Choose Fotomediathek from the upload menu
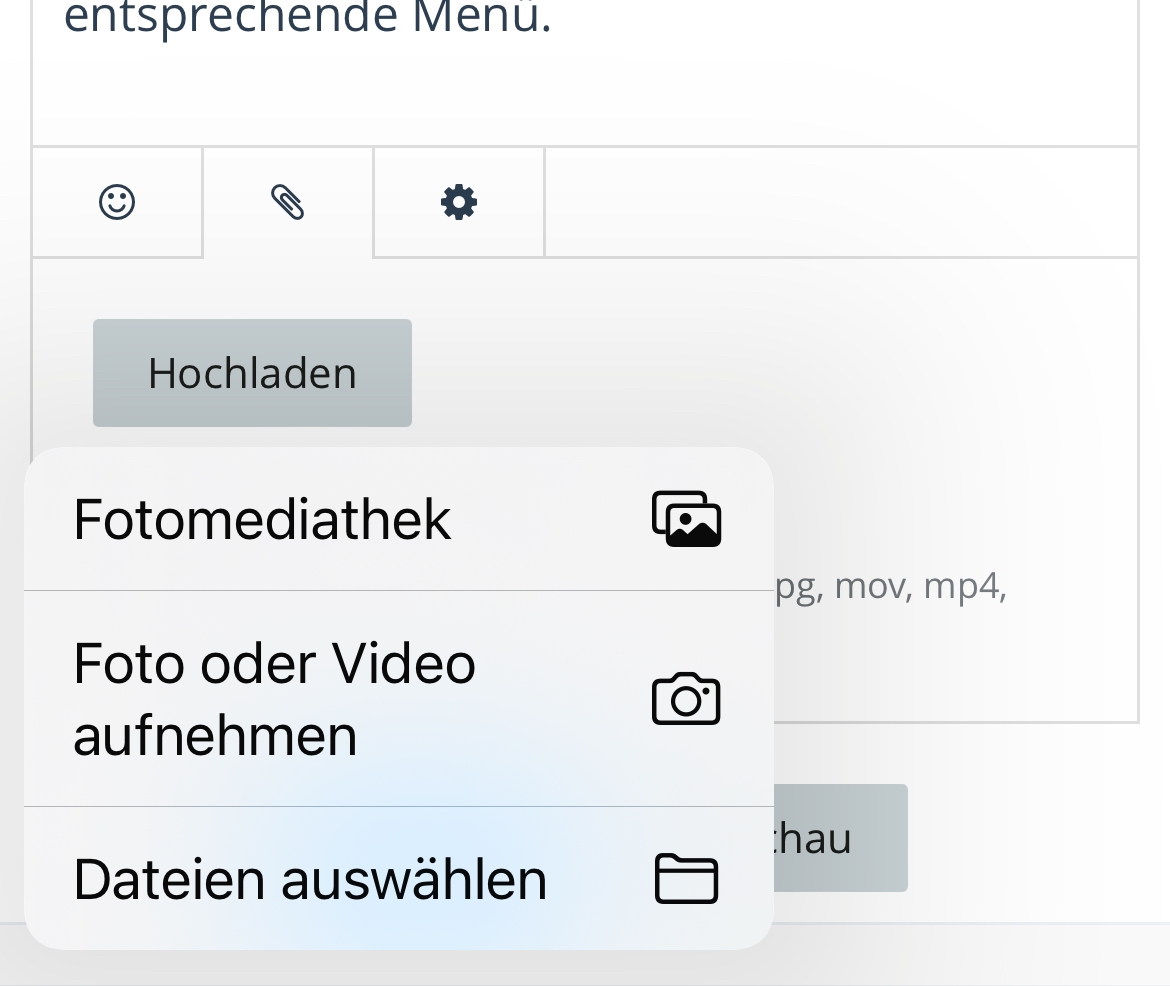 262,519
